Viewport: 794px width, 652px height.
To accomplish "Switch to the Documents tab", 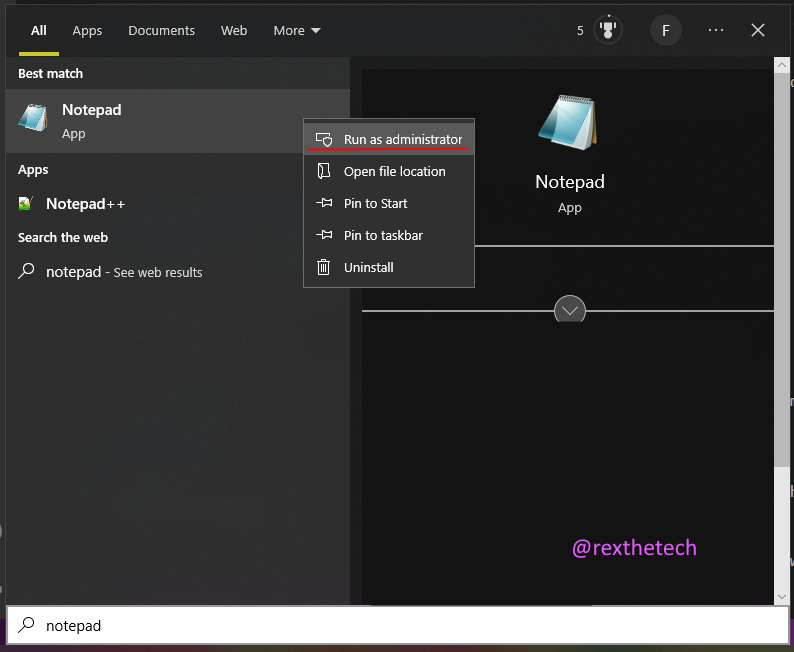I will [x=162, y=30].
